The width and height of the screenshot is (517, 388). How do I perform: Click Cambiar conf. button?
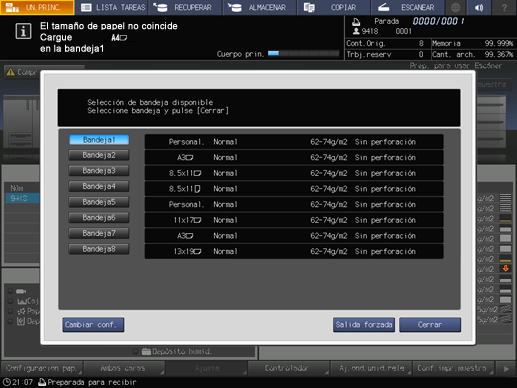pyautogui.click(x=93, y=325)
